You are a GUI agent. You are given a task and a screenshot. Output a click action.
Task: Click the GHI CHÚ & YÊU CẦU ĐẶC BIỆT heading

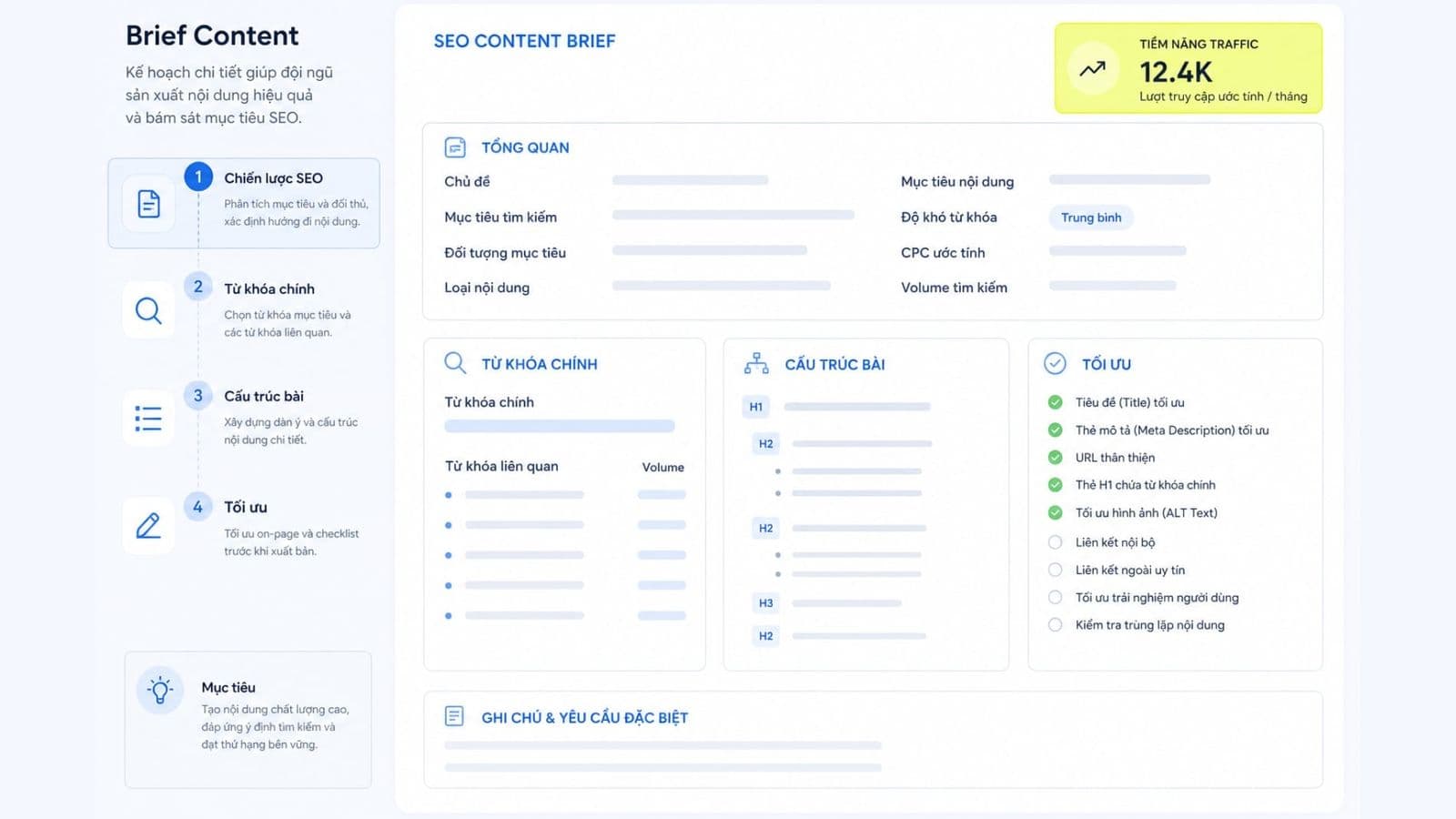(584, 718)
